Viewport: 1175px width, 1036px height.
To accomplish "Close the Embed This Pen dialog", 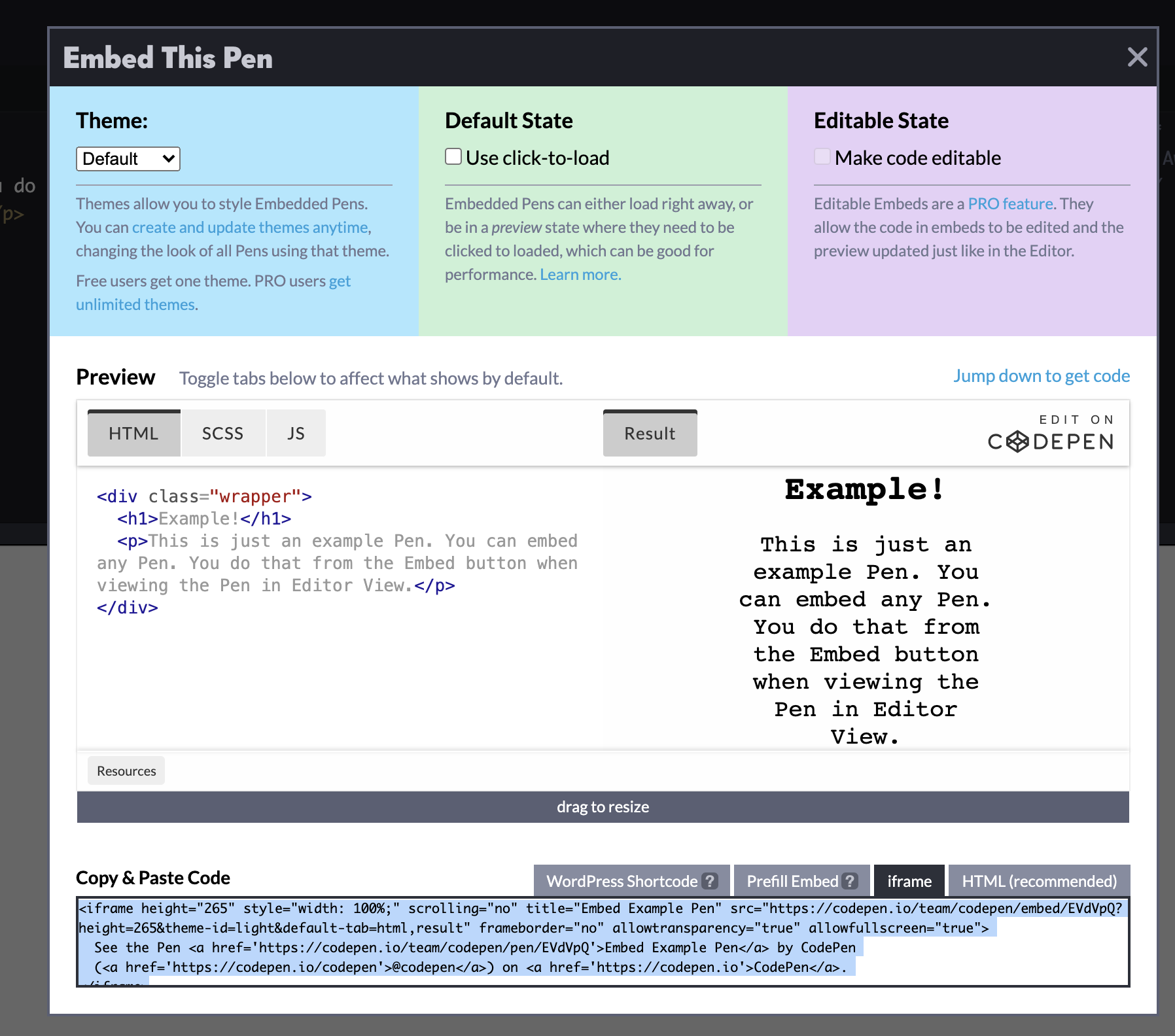I will click(1137, 58).
